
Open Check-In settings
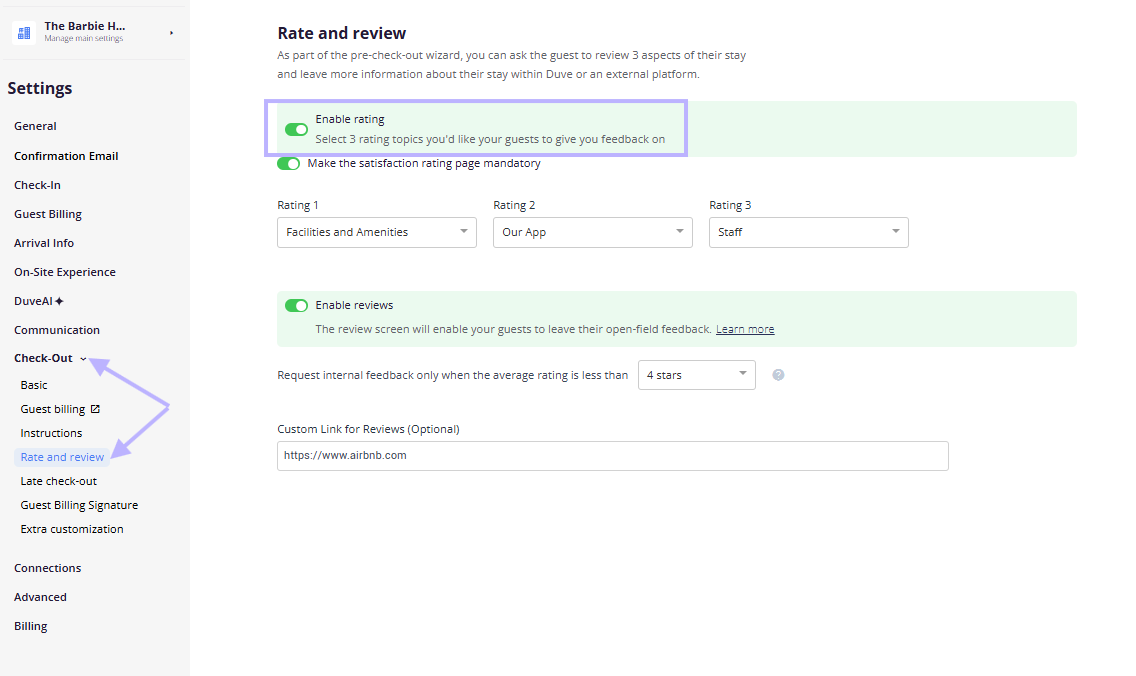37,185
